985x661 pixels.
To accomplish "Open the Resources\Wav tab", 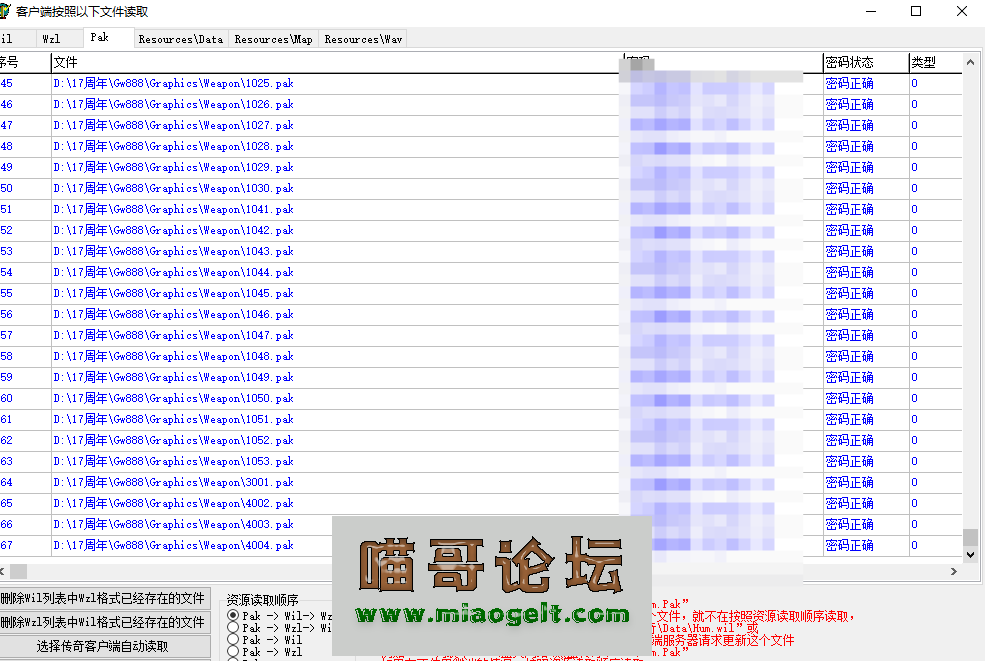I will (365, 39).
